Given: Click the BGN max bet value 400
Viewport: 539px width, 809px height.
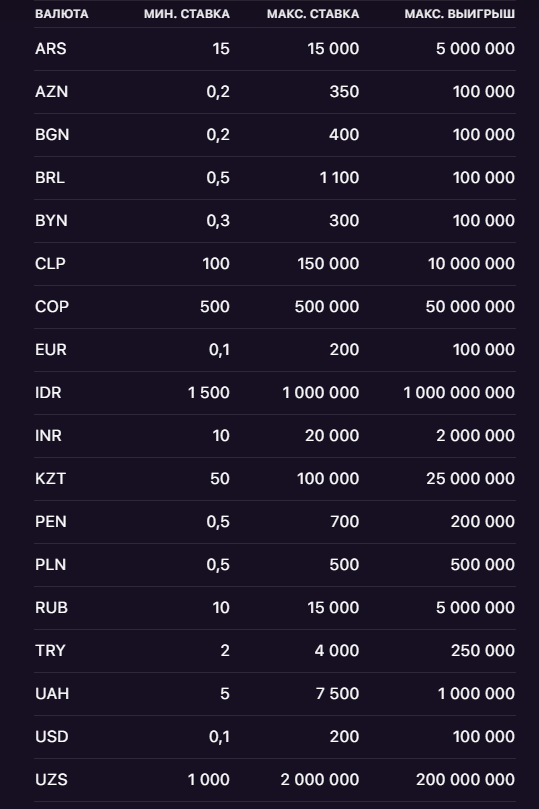Looking at the screenshot, I should point(344,135).
